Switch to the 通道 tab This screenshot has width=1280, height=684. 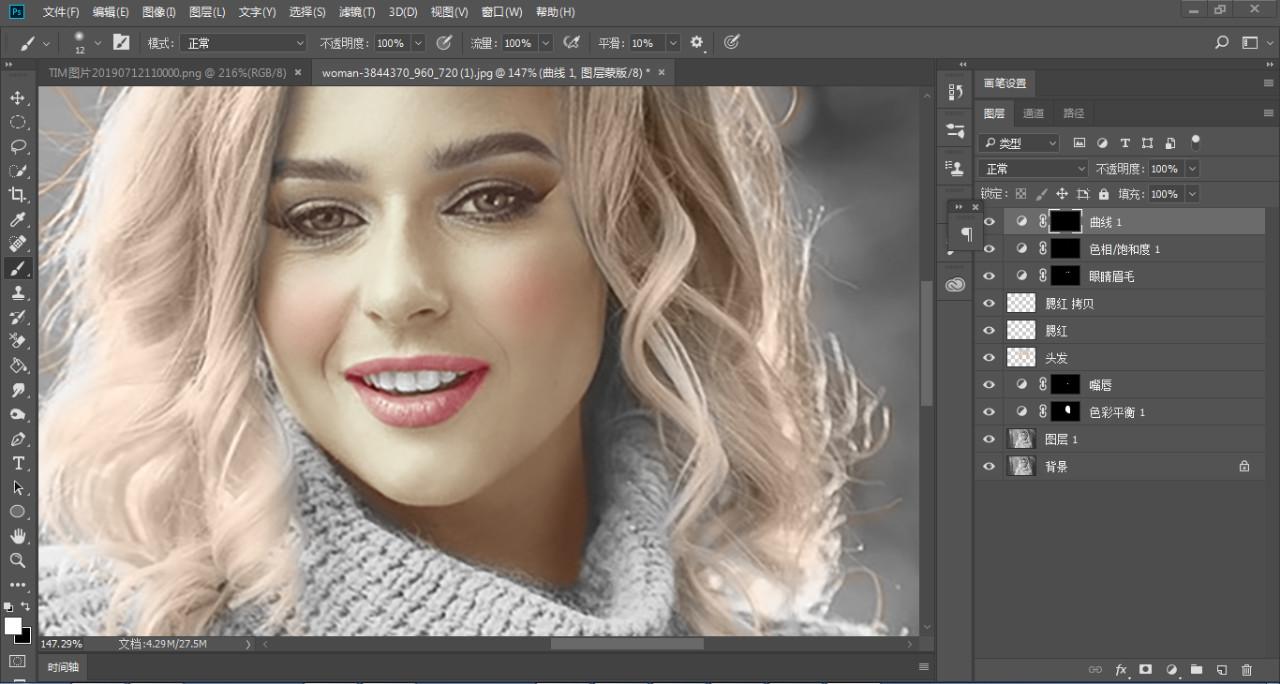coord(1034,113)
